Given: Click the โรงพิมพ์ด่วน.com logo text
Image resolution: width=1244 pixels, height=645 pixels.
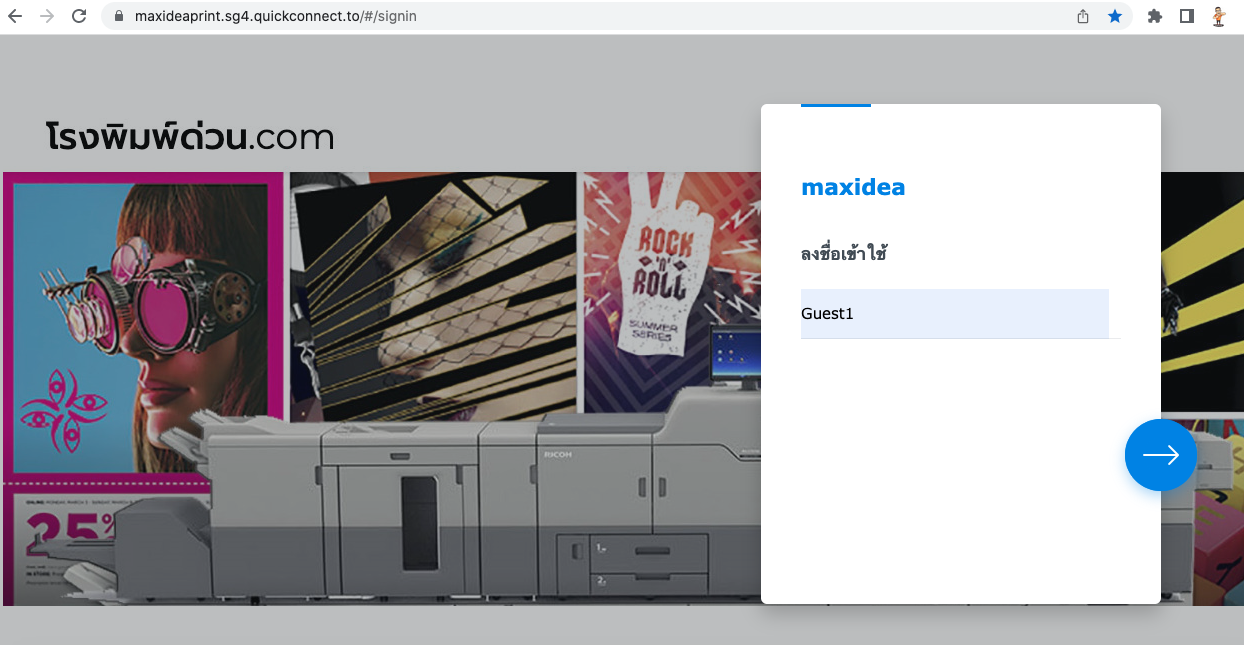Looking at the screenshot, I should tap(190, 137).
